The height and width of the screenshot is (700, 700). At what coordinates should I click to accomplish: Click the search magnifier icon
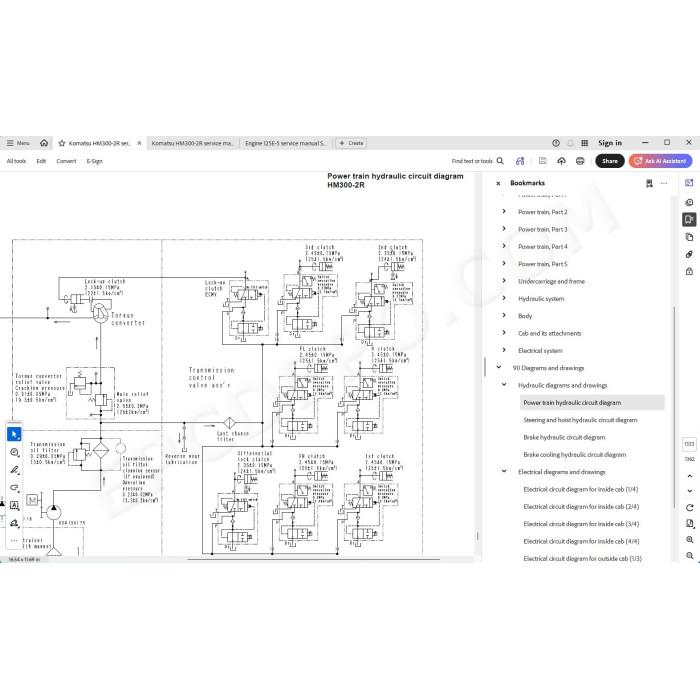(500, 161)
